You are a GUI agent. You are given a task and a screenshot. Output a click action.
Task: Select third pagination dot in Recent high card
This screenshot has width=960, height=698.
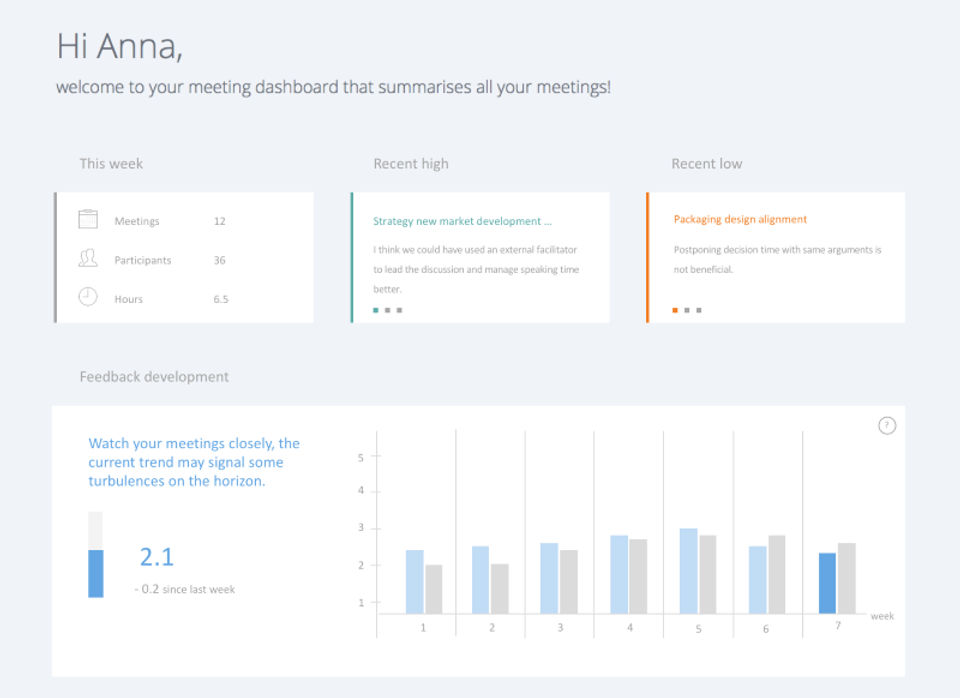(400, 310)
